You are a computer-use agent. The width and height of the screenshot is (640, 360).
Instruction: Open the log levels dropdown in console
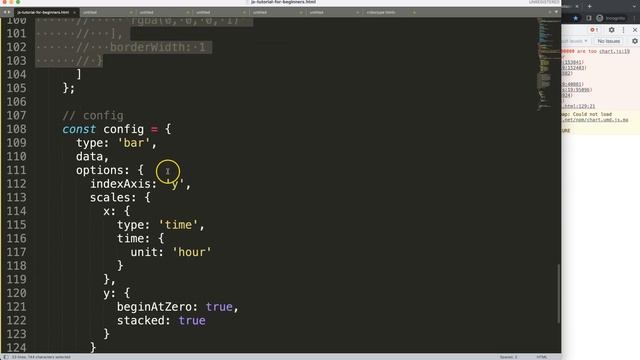pyautogui.click(x=575, y=41)
